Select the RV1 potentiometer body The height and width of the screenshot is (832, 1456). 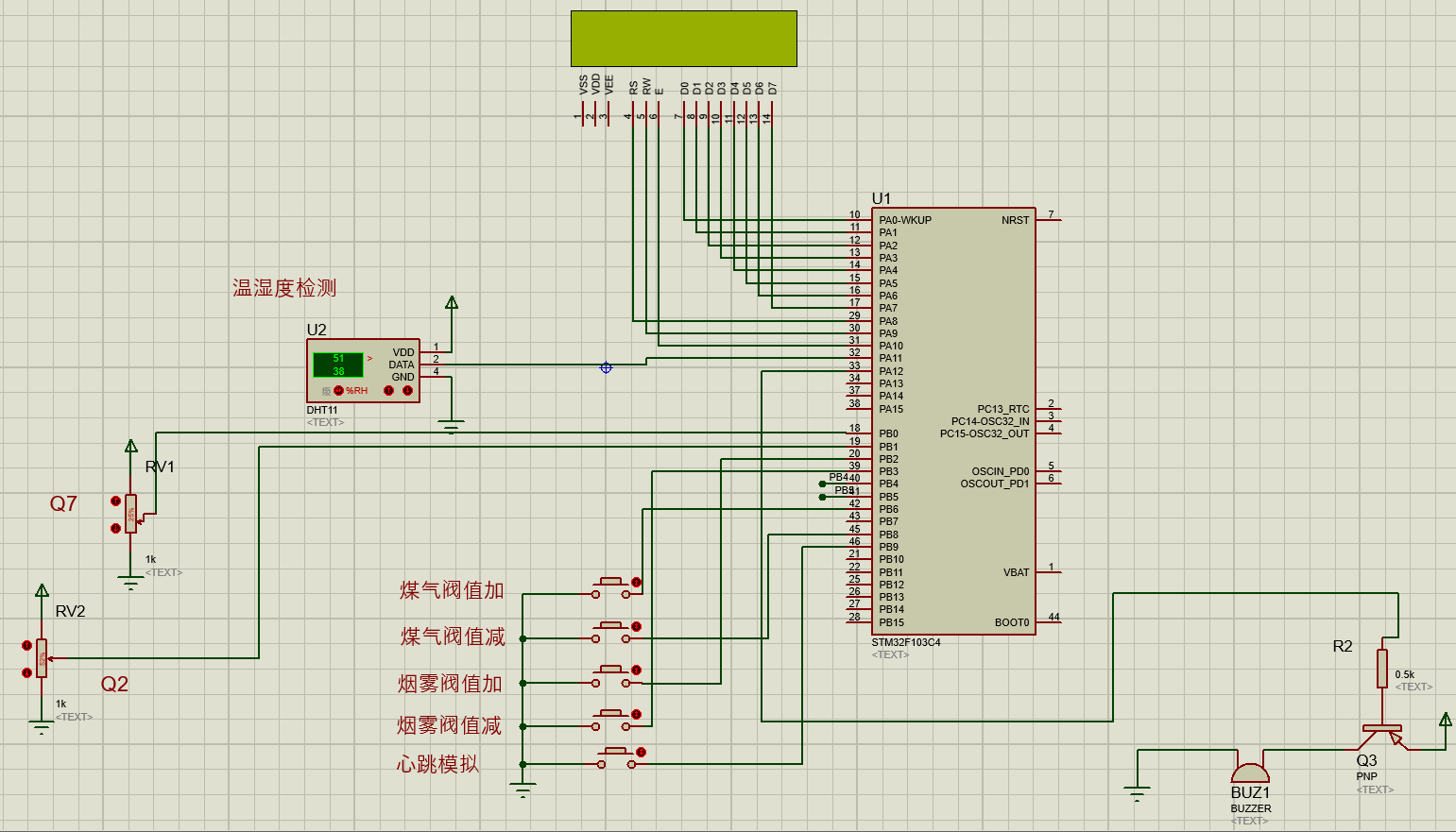click(131, 514)
